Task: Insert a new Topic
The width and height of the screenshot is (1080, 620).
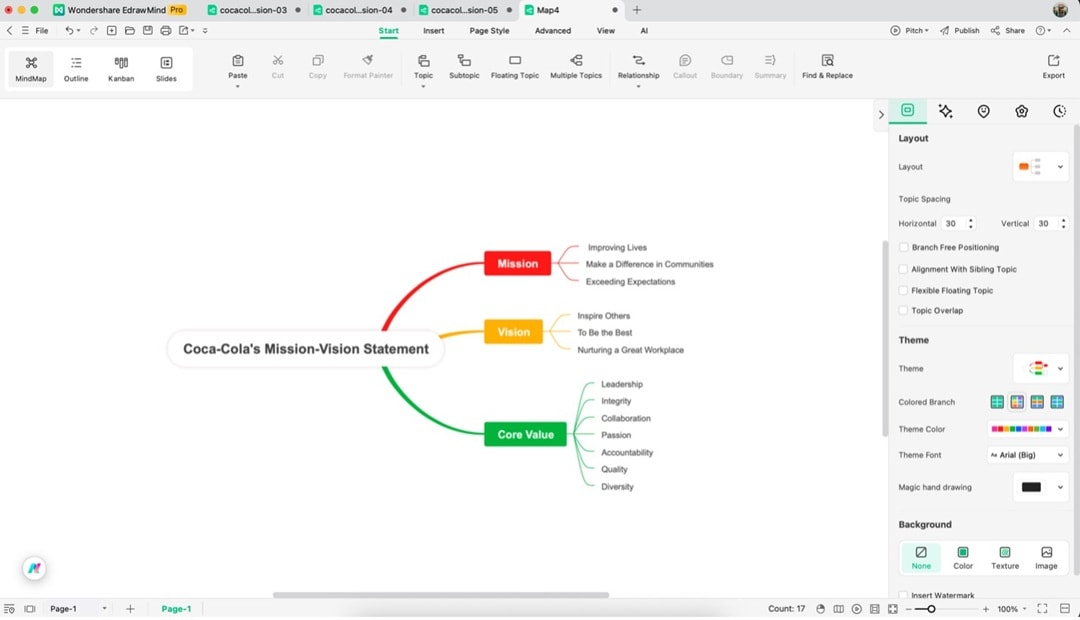Action: tap(423, 67)
